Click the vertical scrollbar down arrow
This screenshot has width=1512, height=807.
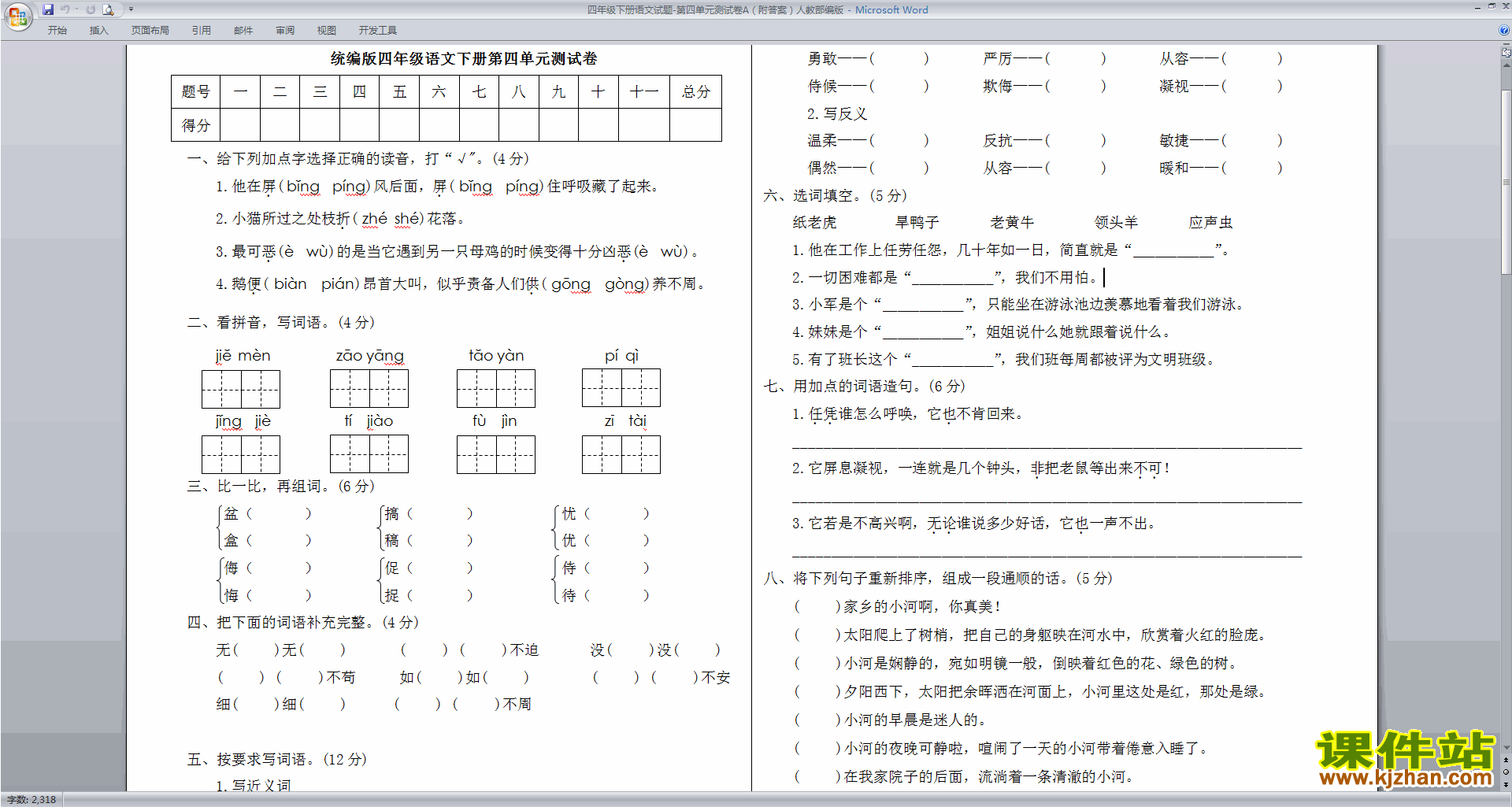pos(1506,748)
